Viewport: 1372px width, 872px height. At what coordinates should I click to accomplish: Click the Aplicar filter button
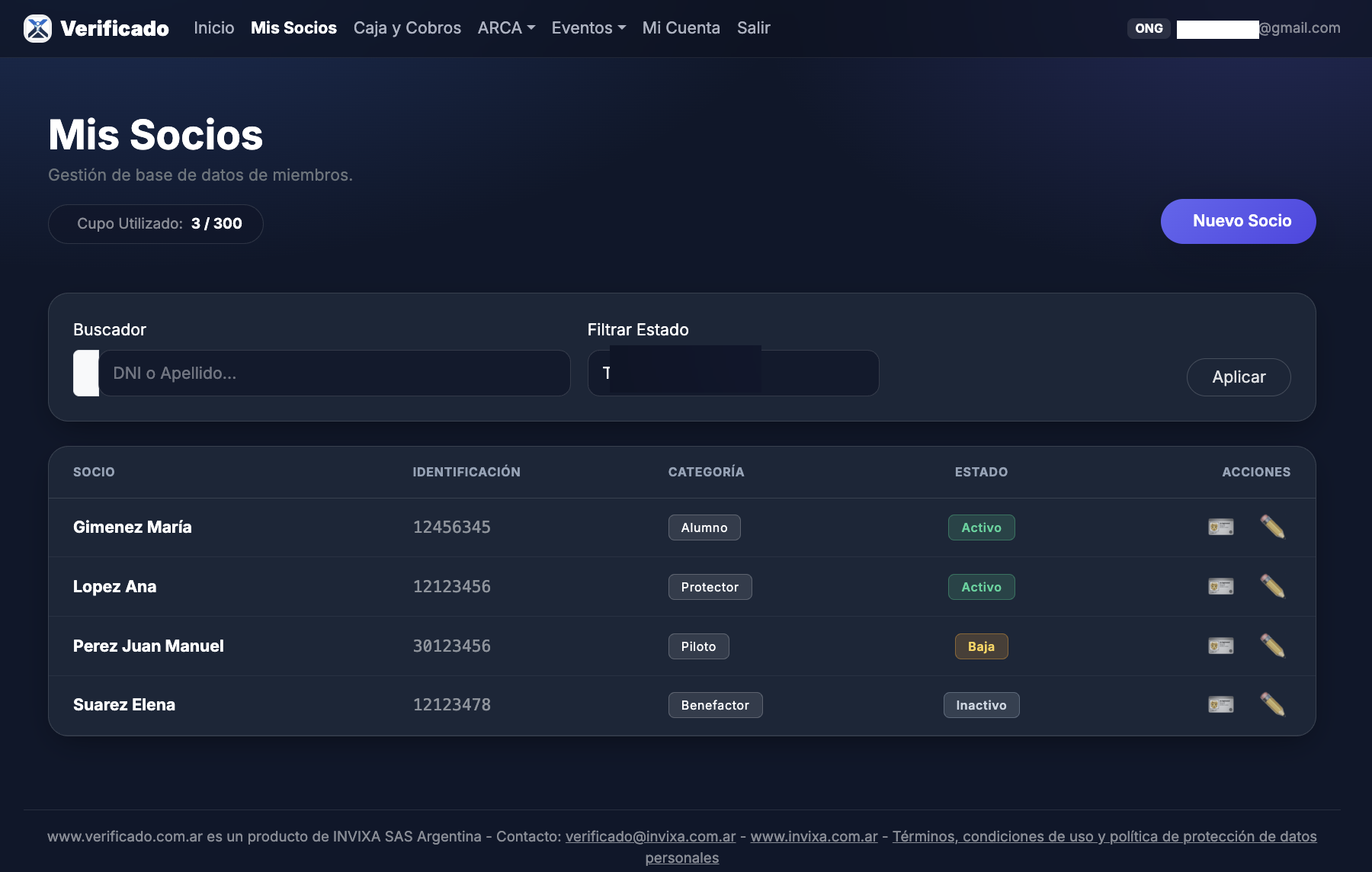coord(1238,377)
